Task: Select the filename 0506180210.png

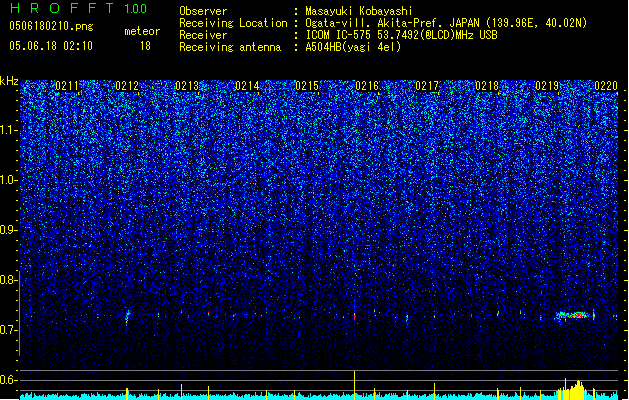Action: (51, 26)
